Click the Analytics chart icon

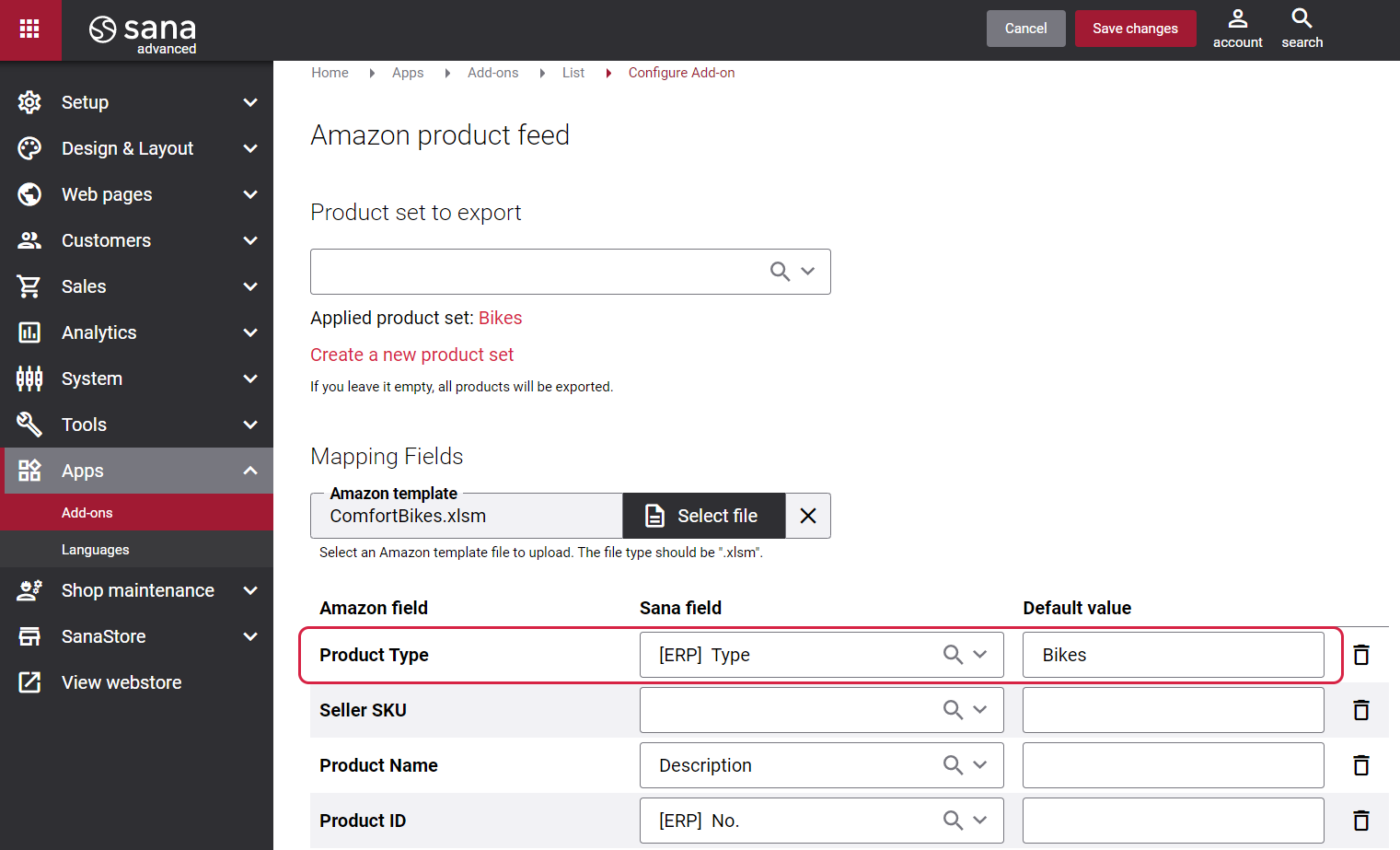[29, 332]
